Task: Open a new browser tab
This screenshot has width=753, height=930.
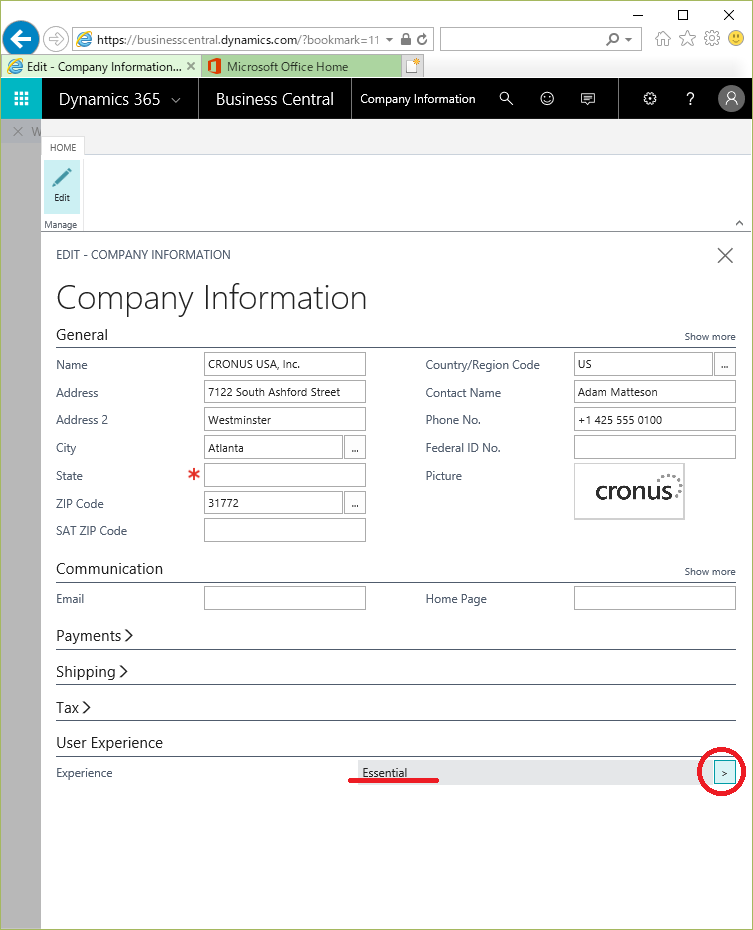Action: click(x=413, y=66)
